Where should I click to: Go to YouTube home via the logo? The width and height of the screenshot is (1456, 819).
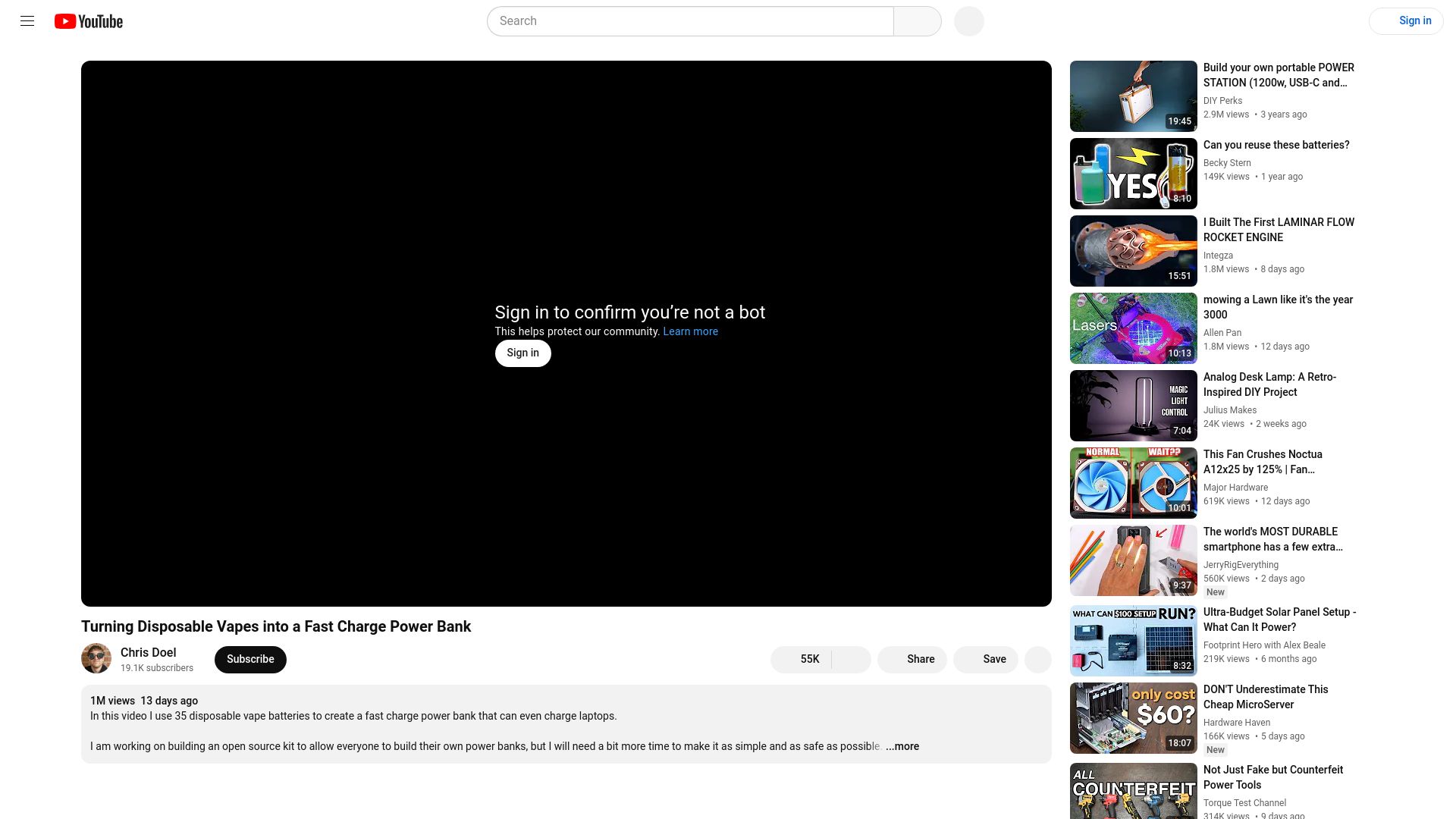point(89,21)
